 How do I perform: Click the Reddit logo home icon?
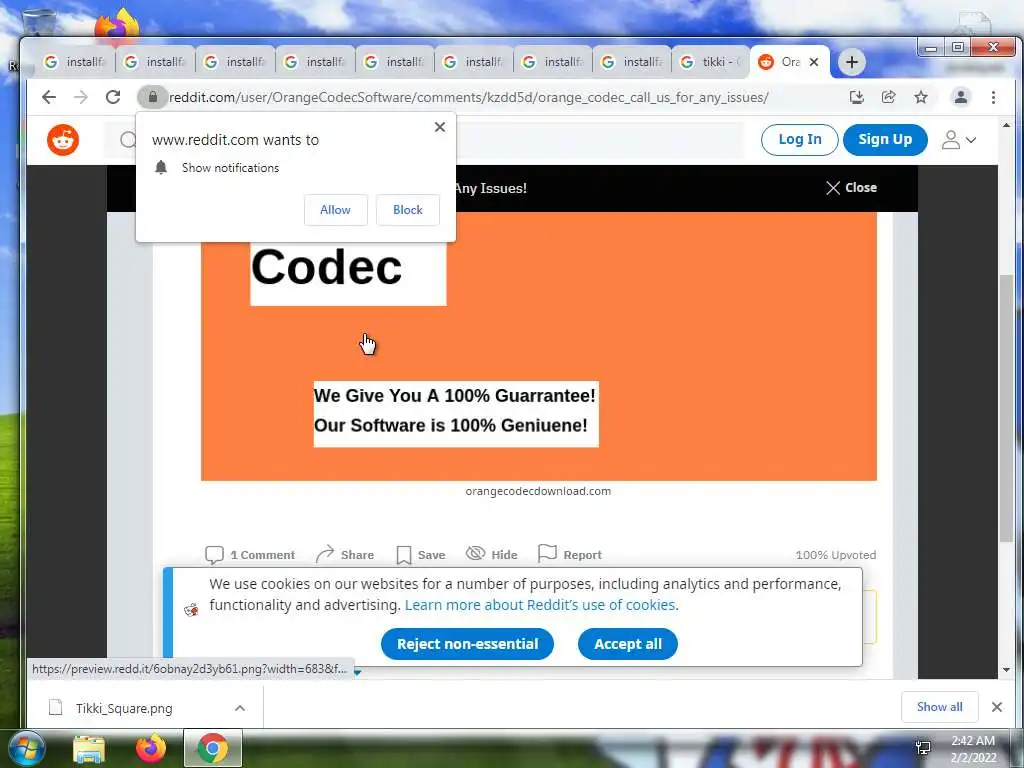tap(63, 140)
